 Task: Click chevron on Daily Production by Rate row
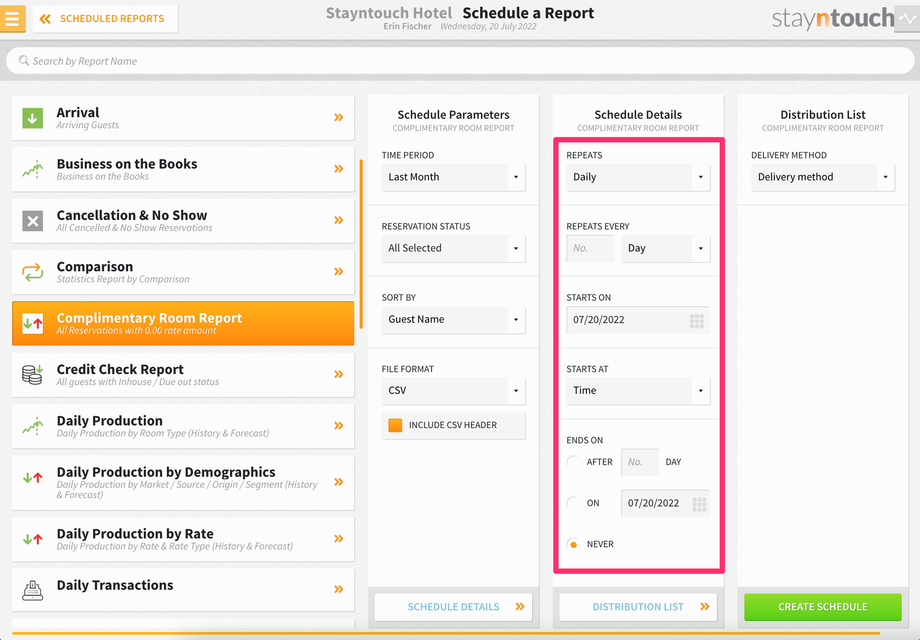[x=339, y=539]
